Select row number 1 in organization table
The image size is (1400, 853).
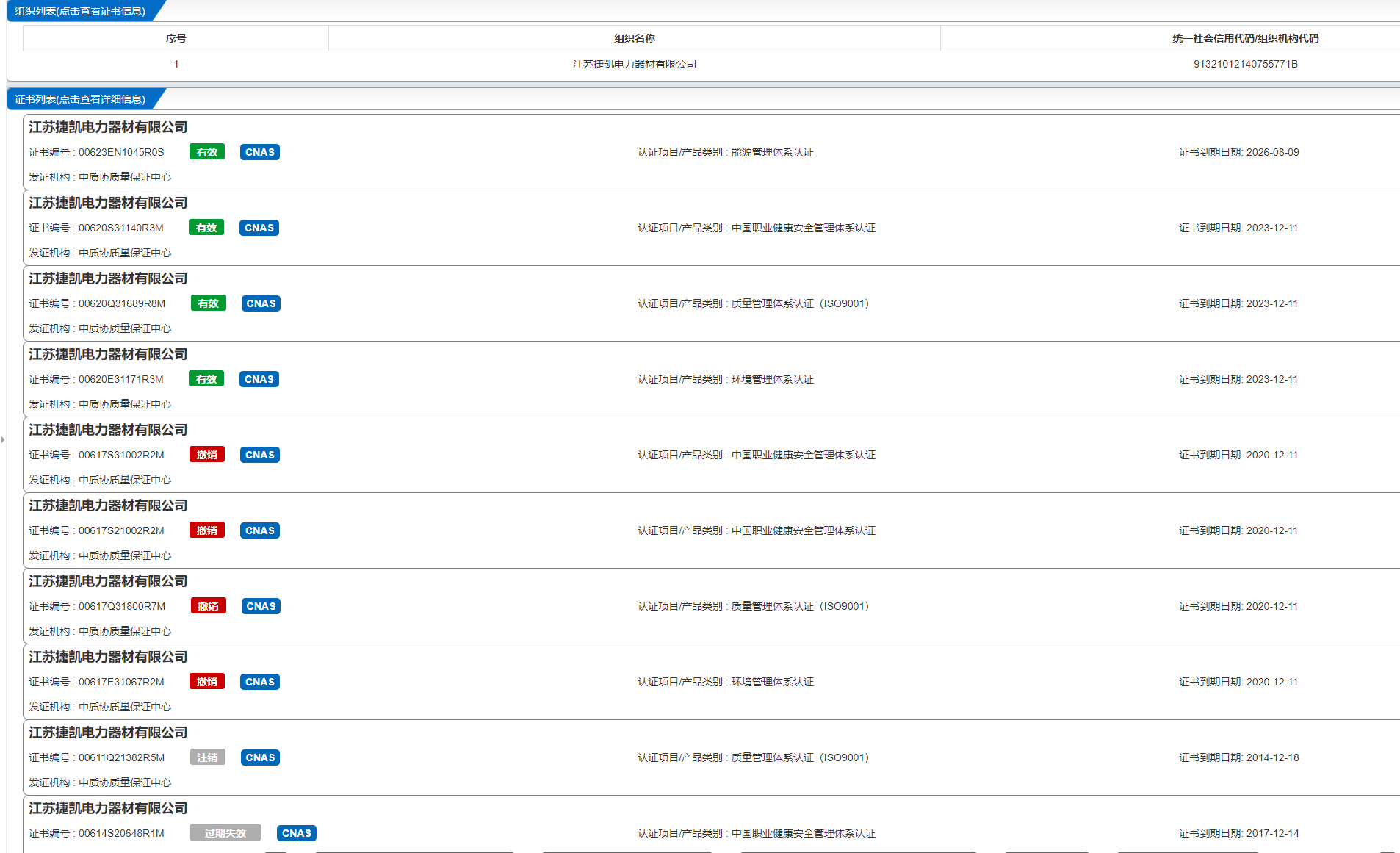(176, 64)
